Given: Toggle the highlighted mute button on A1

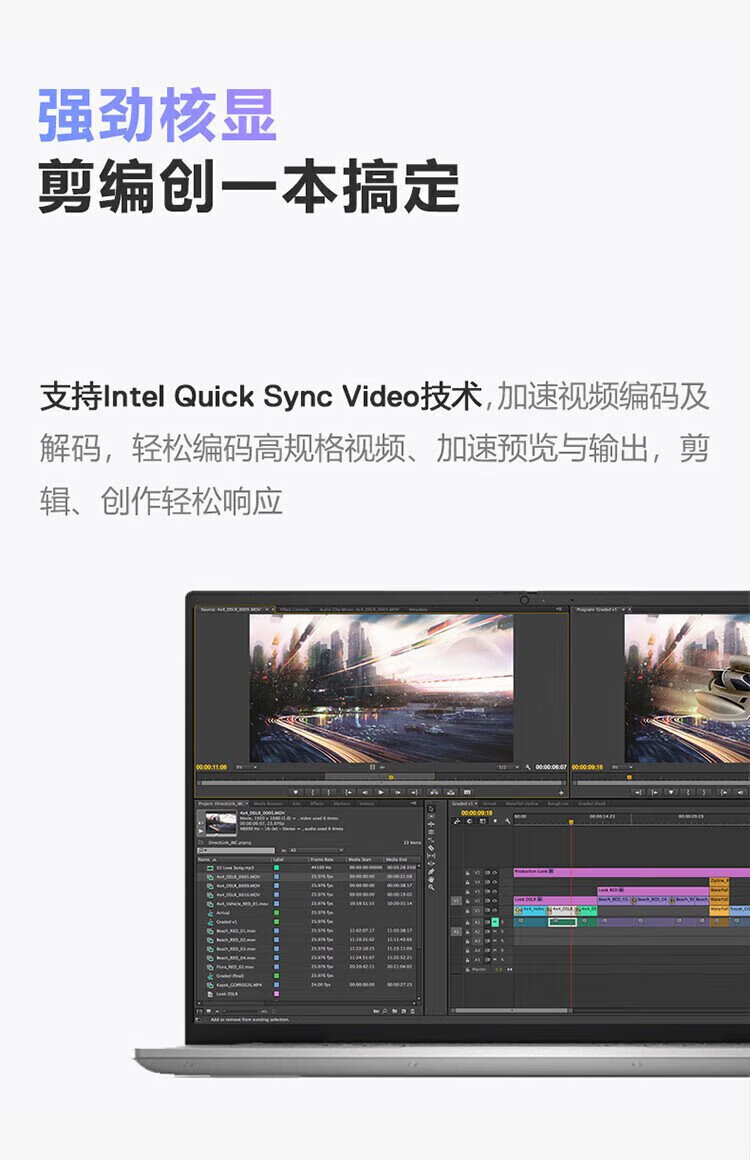Looking at the screenshot, I should pyautogui.click(x=494, y=922).
